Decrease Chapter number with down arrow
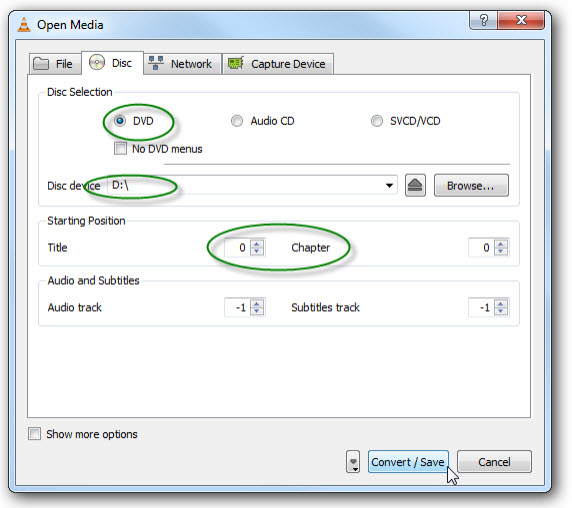This screenshot has height=508, width=572. coord(500,252)
